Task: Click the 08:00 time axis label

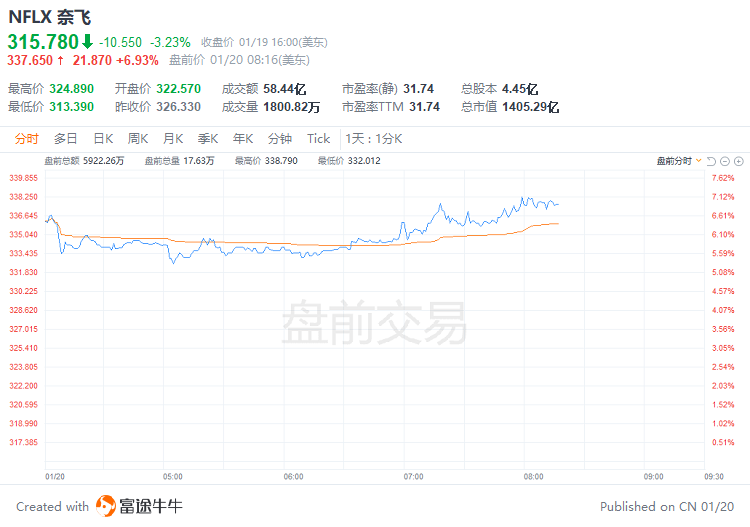Action: point(533,476)
